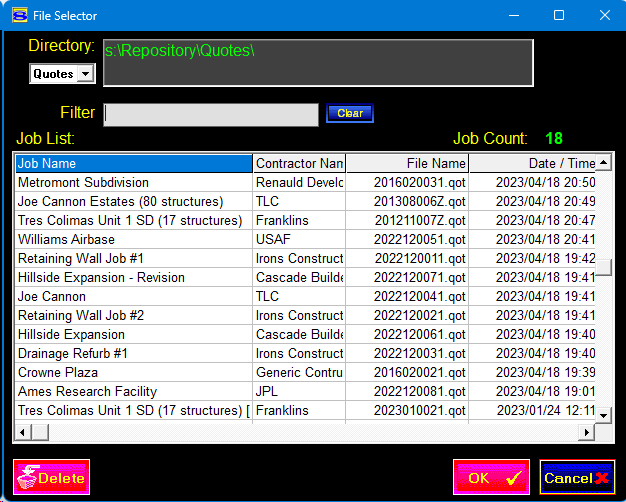Focus the Filter text field
626x502 pixels.
pos(211,115)
